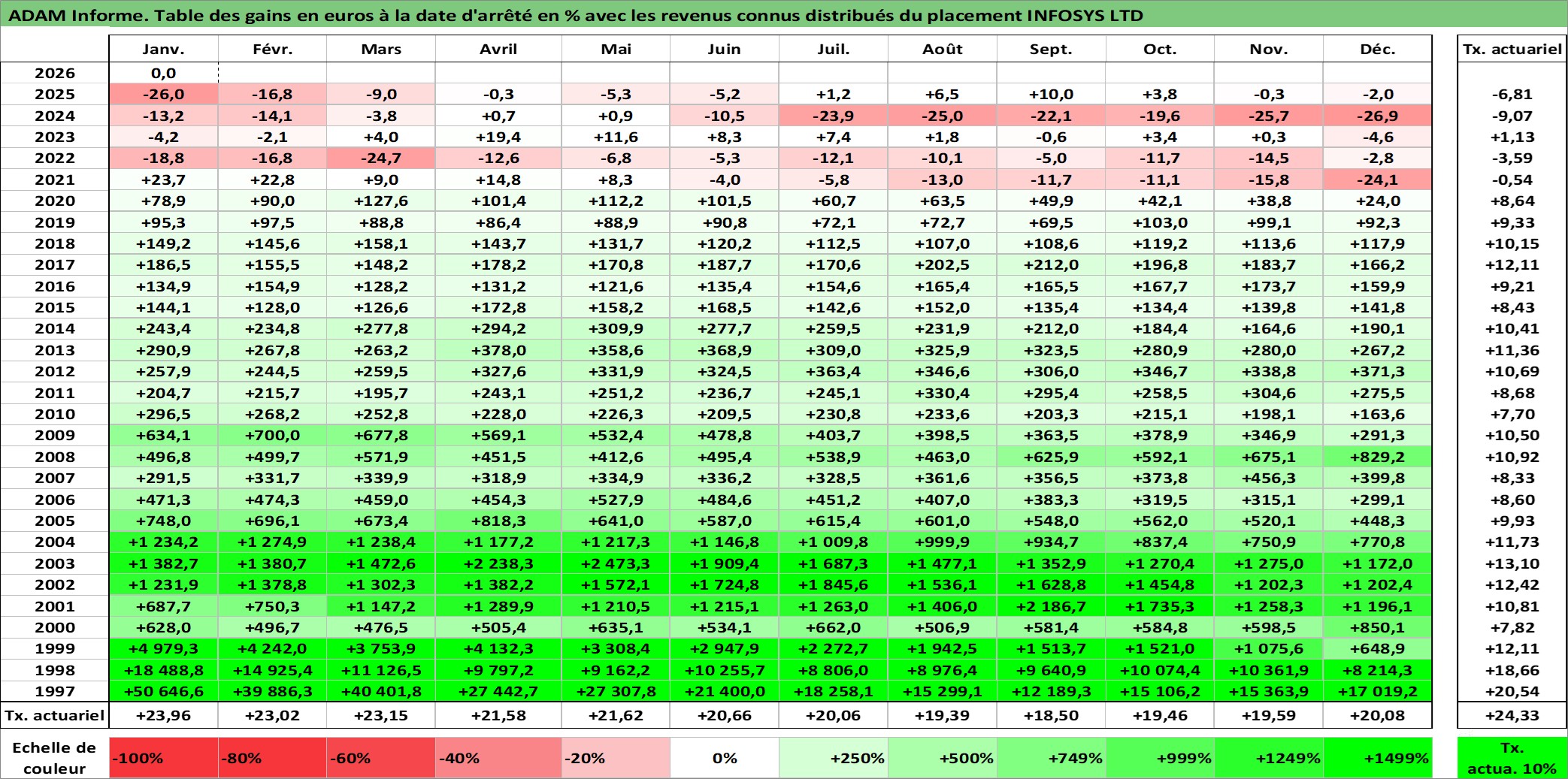Screen dimensions: 1568x779
Task: Select the '+371,3' cell for Déc. 2012
Action: [1378, 372]
